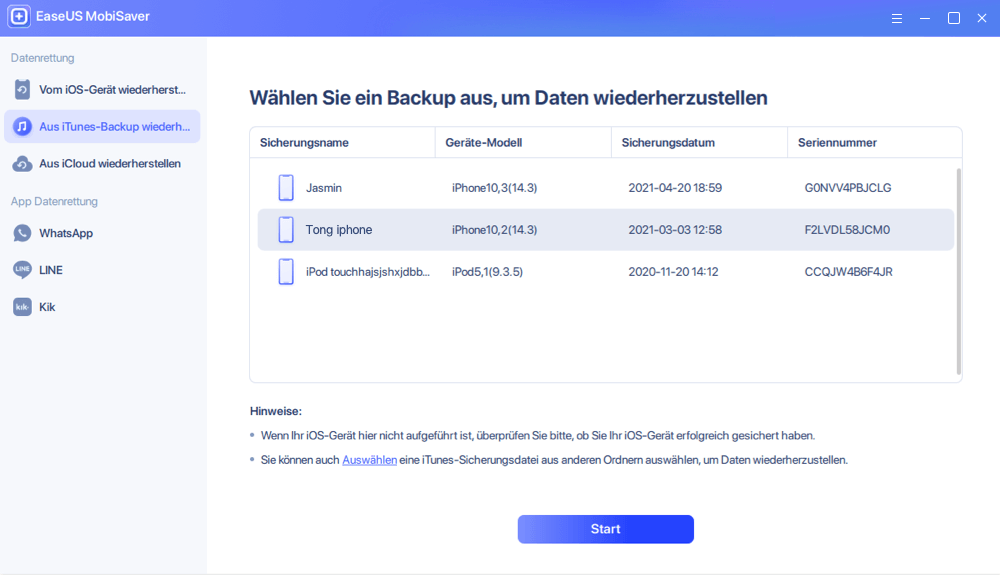Screen dimensions: 1000x575
Task: Minimize the MobiSaver window
Action: point(925,18)
